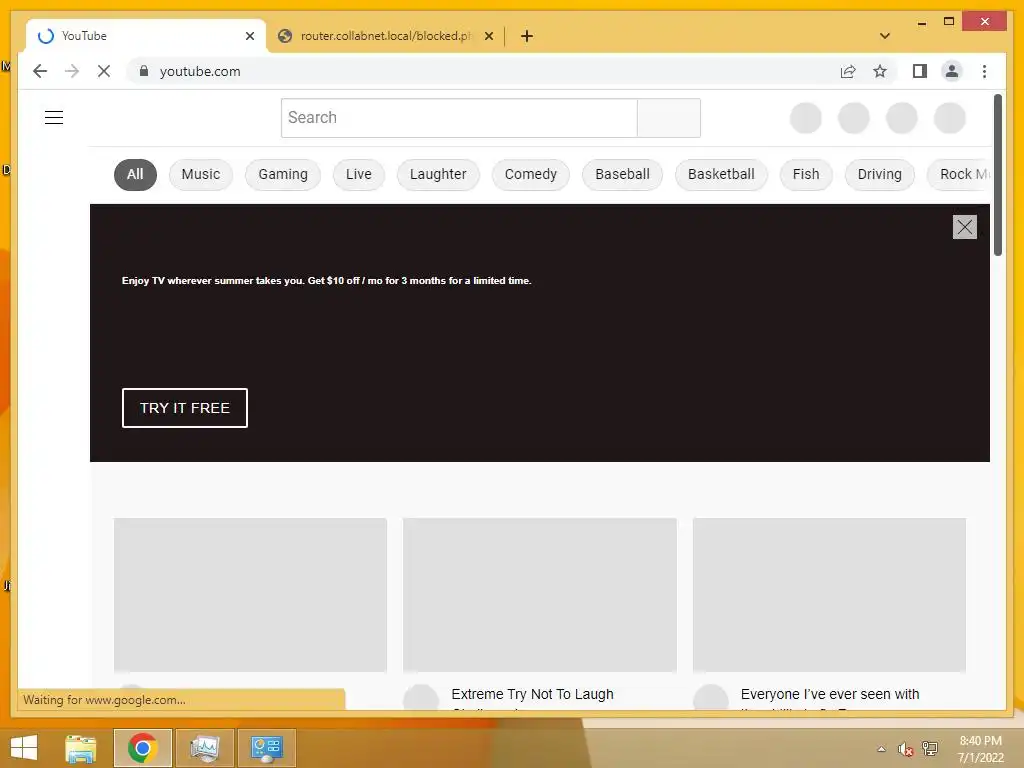The width and height of the screenshot is (1024, 768).
Task: Click the browser forward arrow
Action: point(72,71)
